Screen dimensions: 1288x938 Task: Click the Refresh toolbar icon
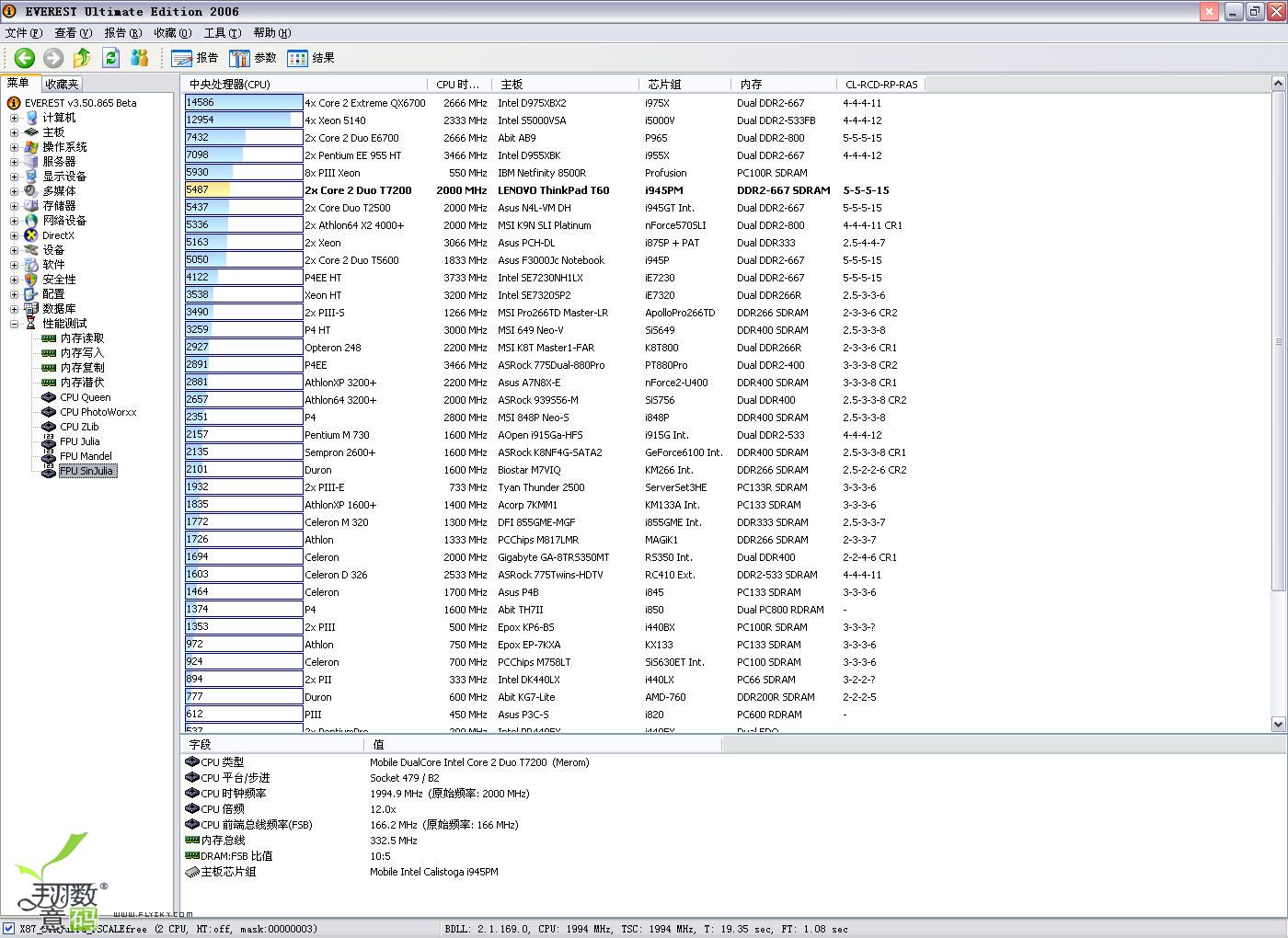[x=110, y=58]
